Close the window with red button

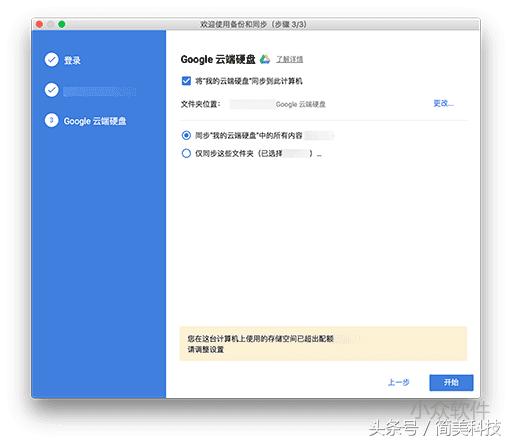click(39, 24)
